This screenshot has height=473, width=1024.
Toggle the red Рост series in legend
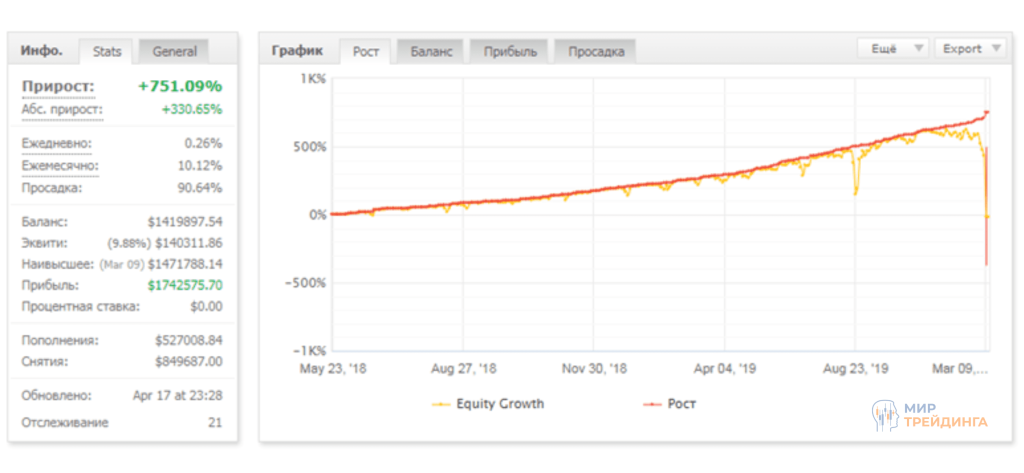[x=681, y=404]
